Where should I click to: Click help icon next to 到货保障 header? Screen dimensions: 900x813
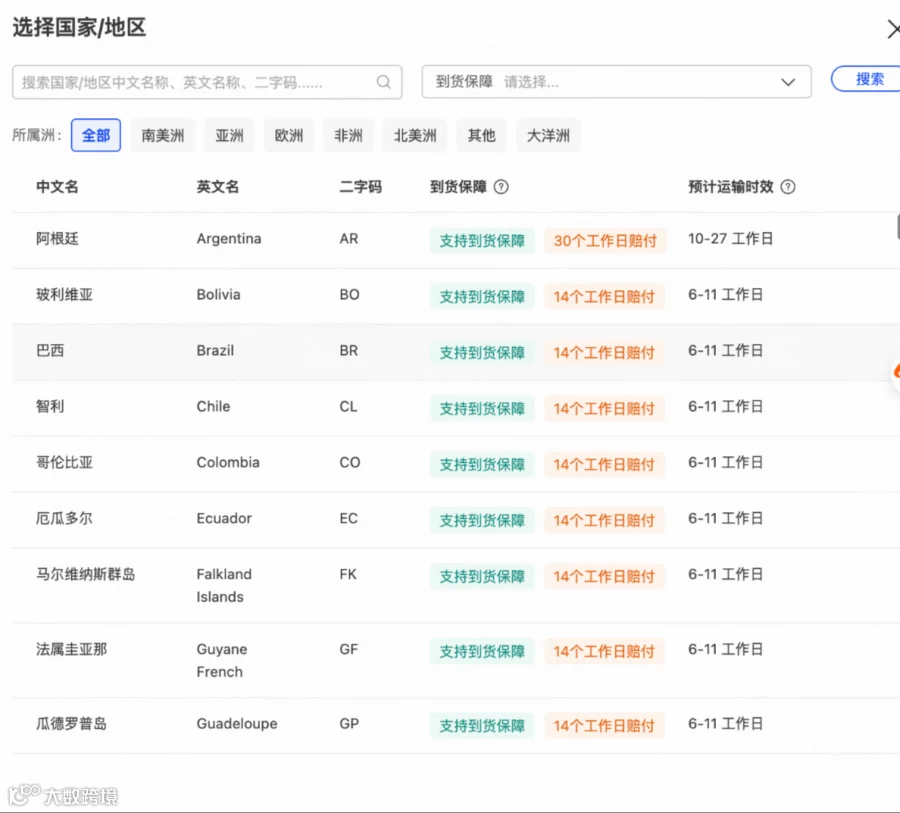pyautogui.click(x=501, y=187)
